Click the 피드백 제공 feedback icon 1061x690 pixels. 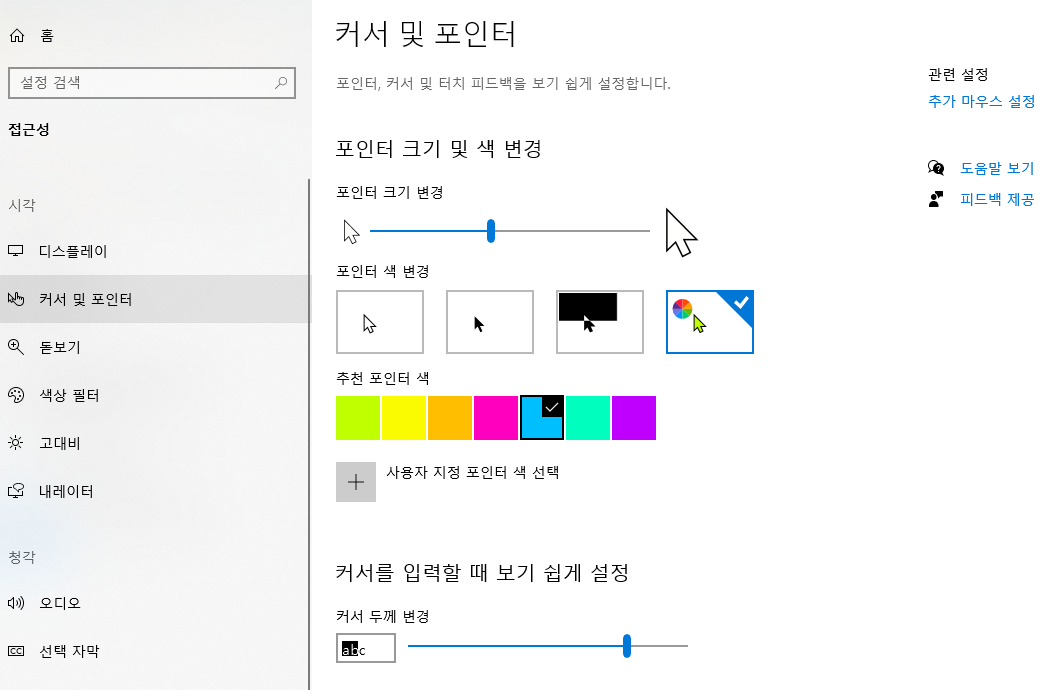tap(936, 199)
